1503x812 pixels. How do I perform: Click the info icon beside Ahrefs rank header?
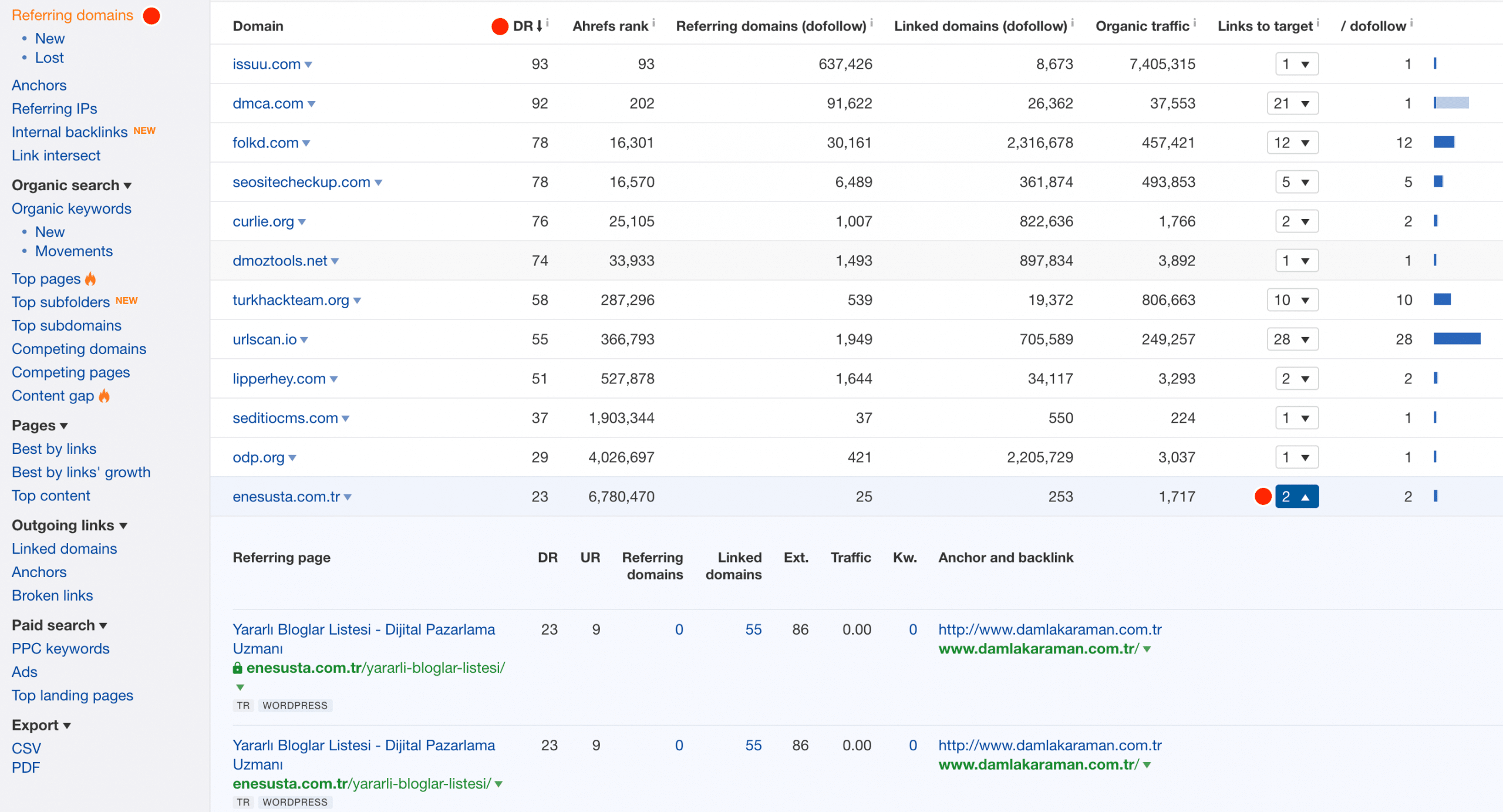[x=653, y=23]
